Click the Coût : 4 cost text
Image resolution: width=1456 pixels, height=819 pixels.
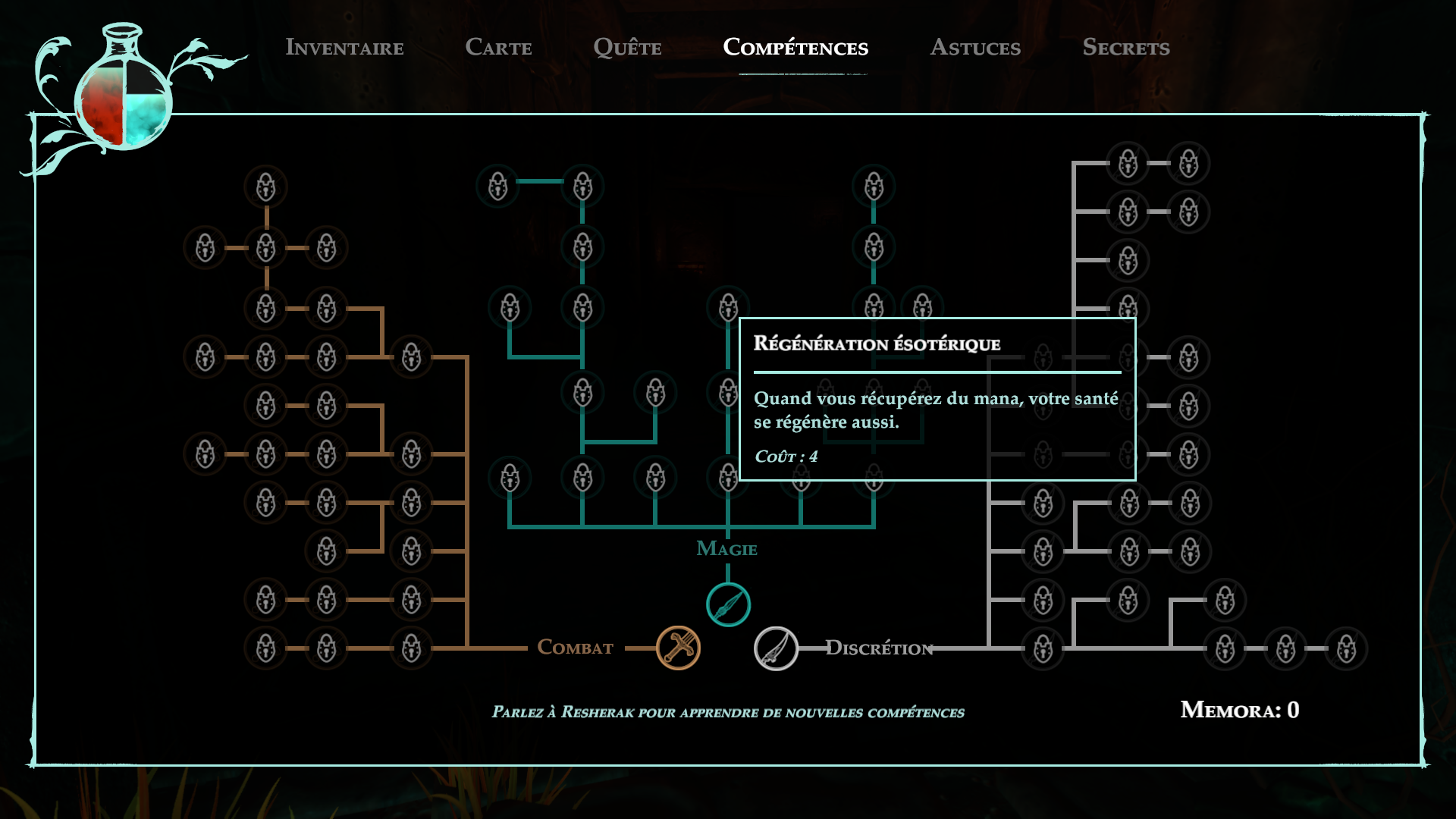click(x=786, y=456)
